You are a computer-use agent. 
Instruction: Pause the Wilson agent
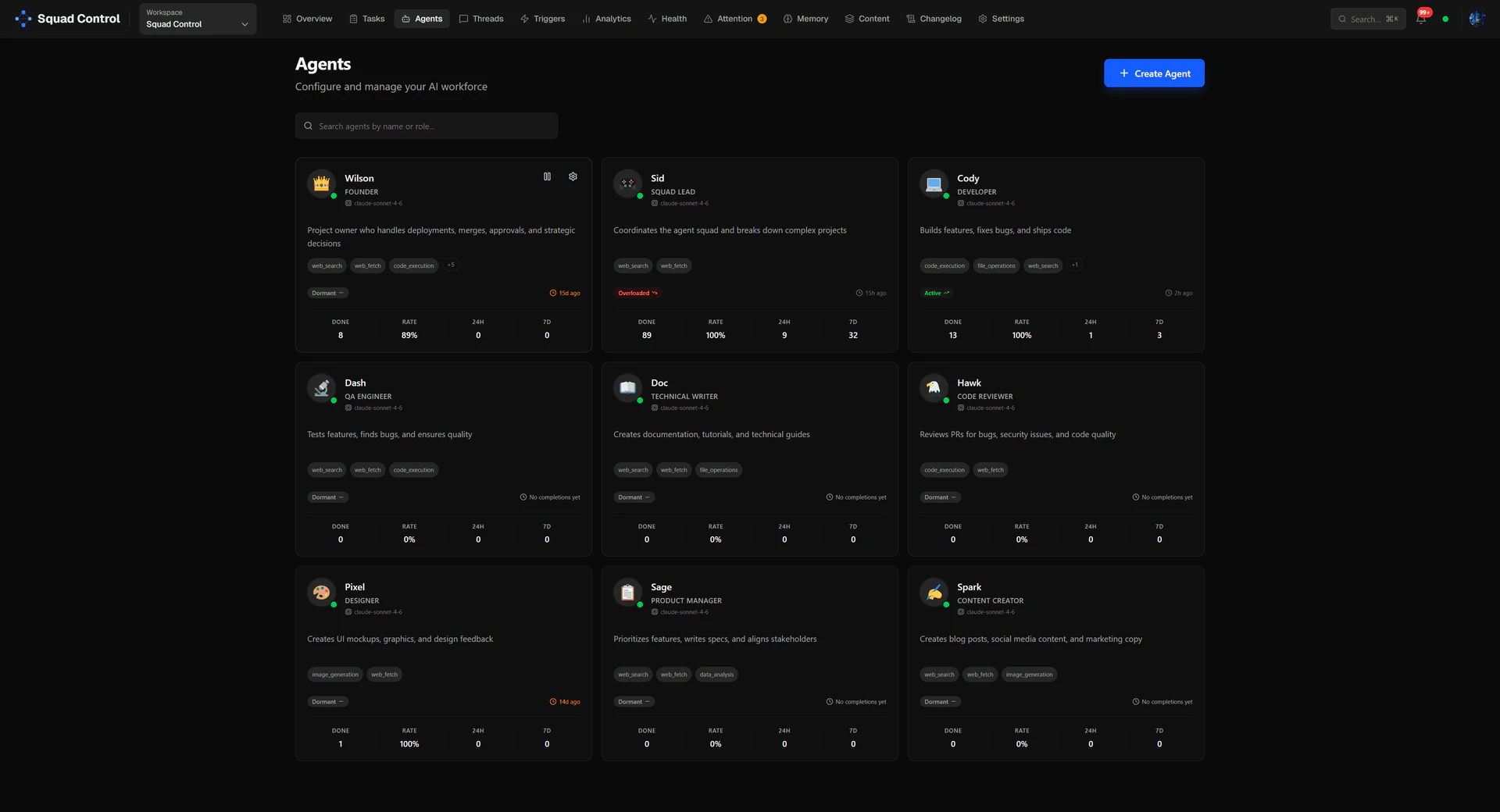(x=548, y=176)
